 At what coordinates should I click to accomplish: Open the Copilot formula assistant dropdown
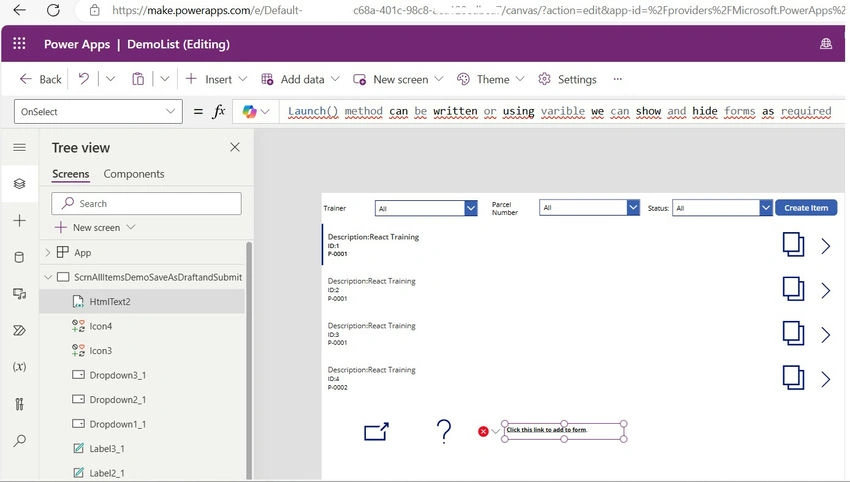(255, 112)
